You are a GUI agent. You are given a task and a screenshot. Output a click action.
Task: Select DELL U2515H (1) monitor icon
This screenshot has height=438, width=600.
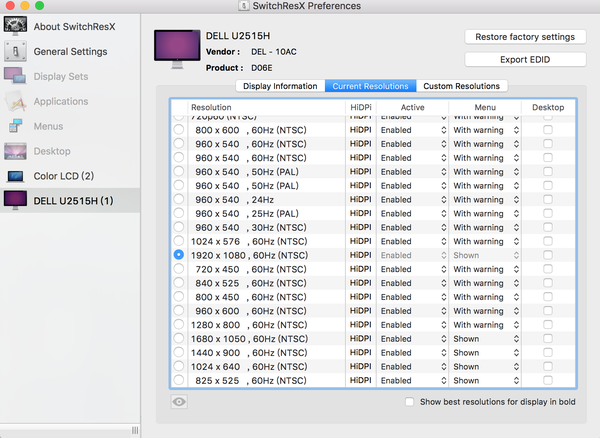(x=15, y=200)
